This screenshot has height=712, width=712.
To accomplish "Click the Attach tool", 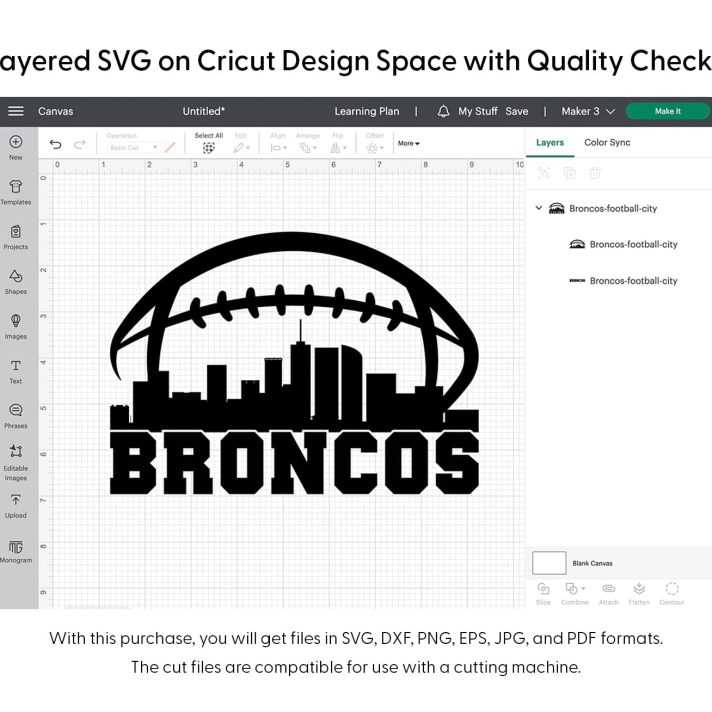I will 608,594.
